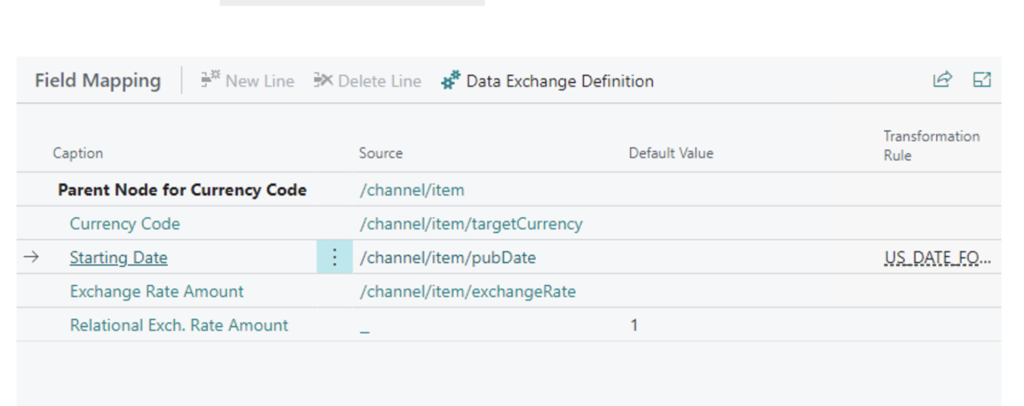Select the Currency Code caption
Image resolution: width=1024 pixels, height=406 pixels.
pos(125,224)
